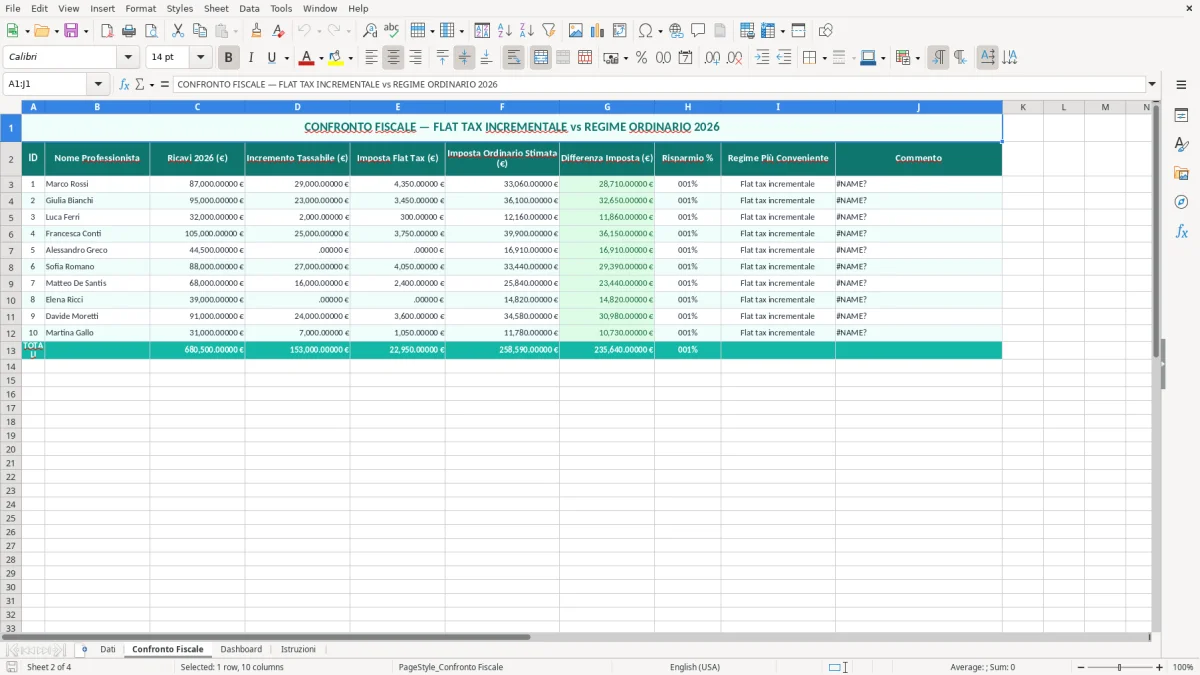Open the sidebar Properties deck
Image resolution: width=1200 pixels, height=675 pixels.
[x=1181, y=116]
